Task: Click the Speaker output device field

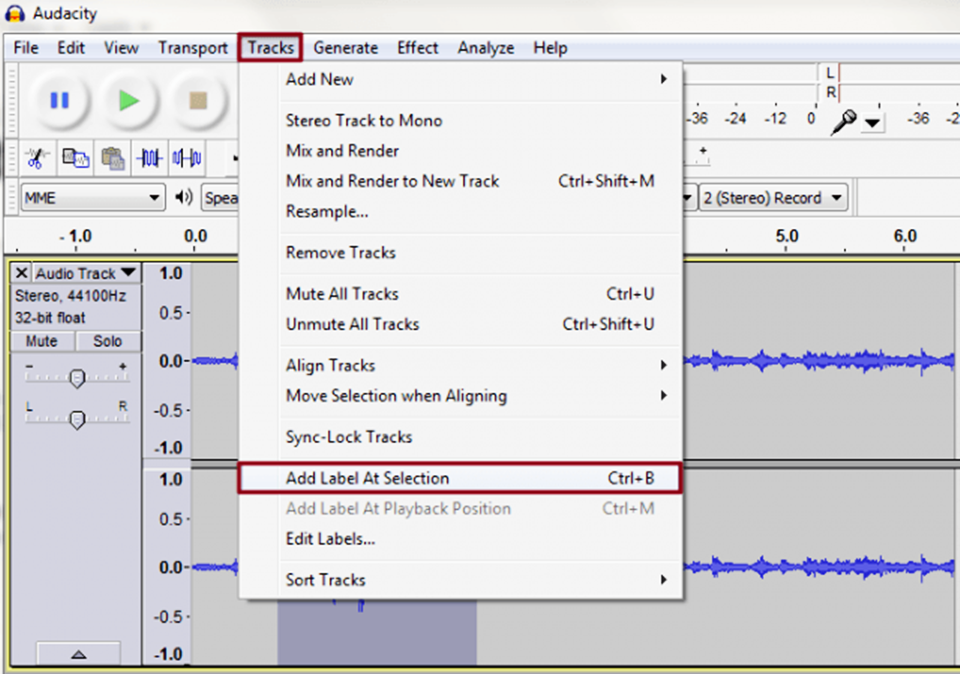Action: tap(220, 198)
